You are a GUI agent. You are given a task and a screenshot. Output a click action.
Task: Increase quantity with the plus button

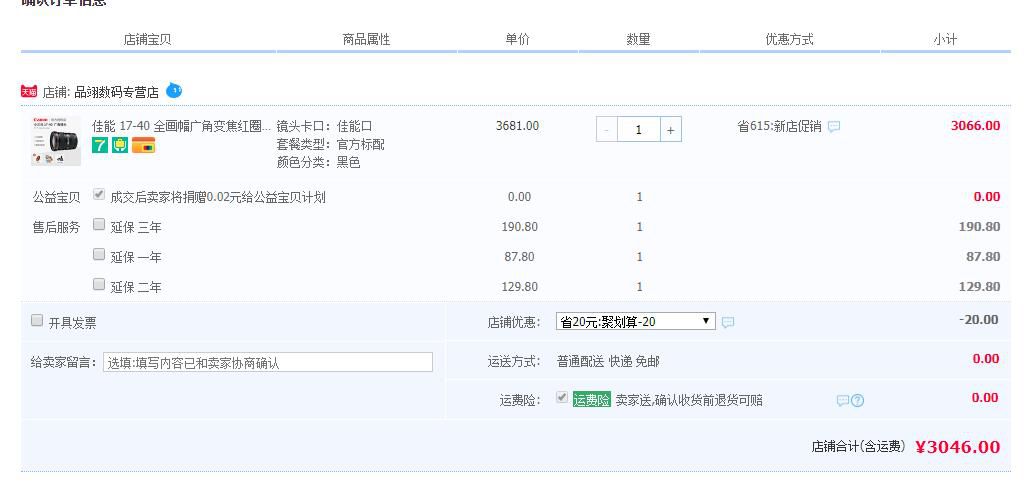click(x=671, y=129)
